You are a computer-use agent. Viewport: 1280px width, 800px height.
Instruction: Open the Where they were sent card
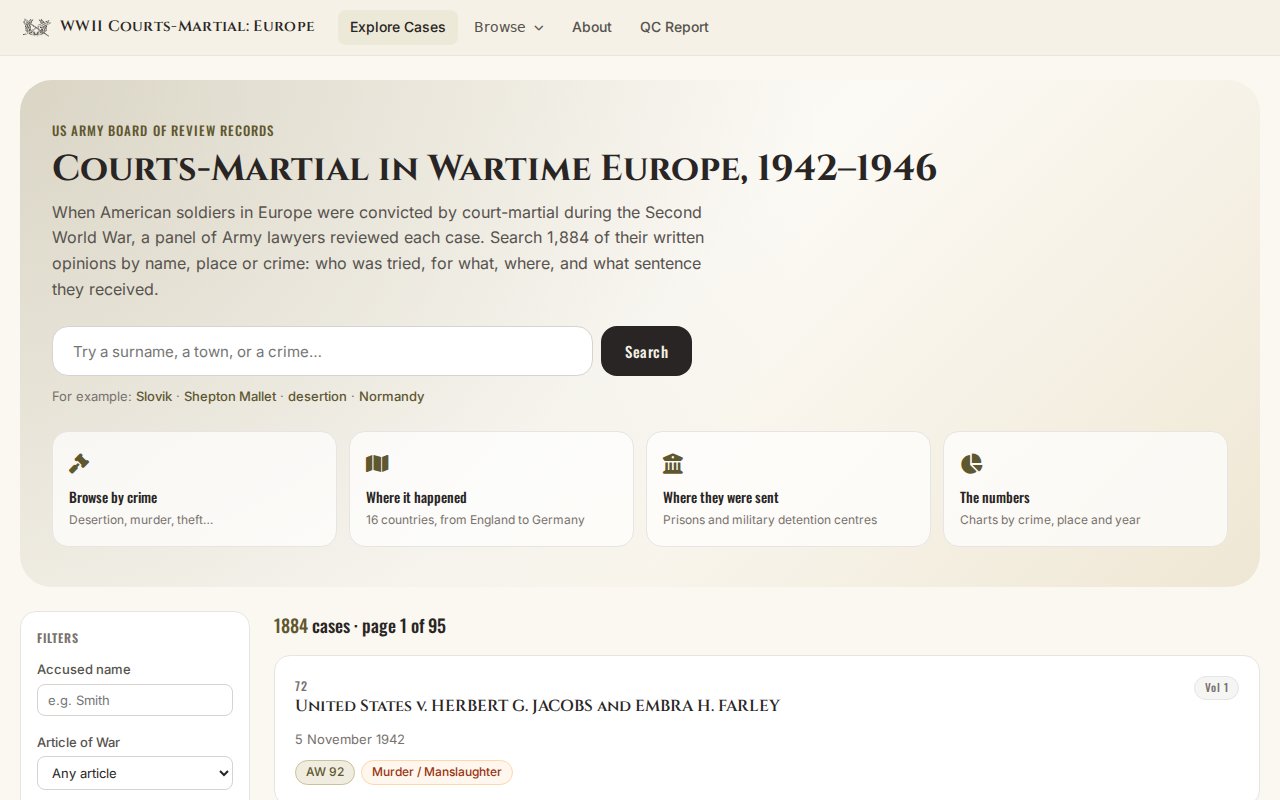tap(788, 489)
